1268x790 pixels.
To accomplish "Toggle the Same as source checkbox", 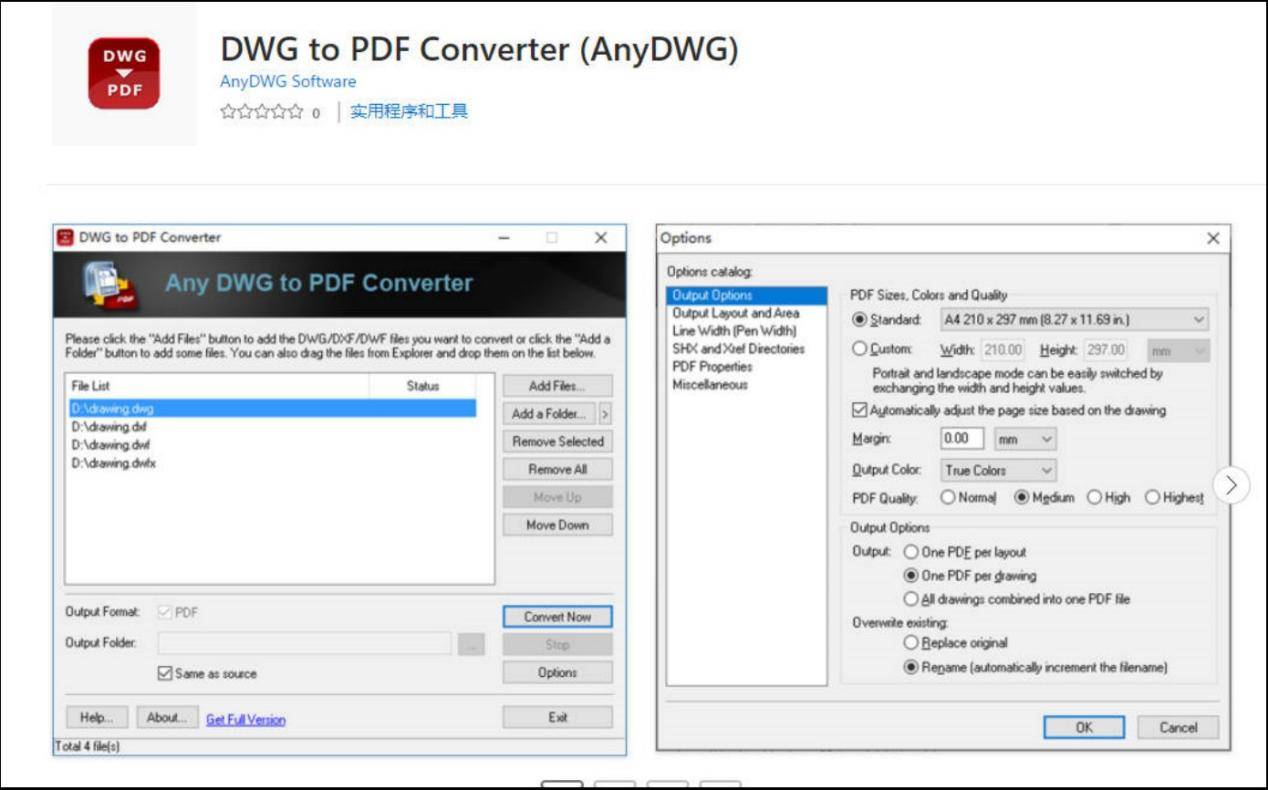I will 165,674.
